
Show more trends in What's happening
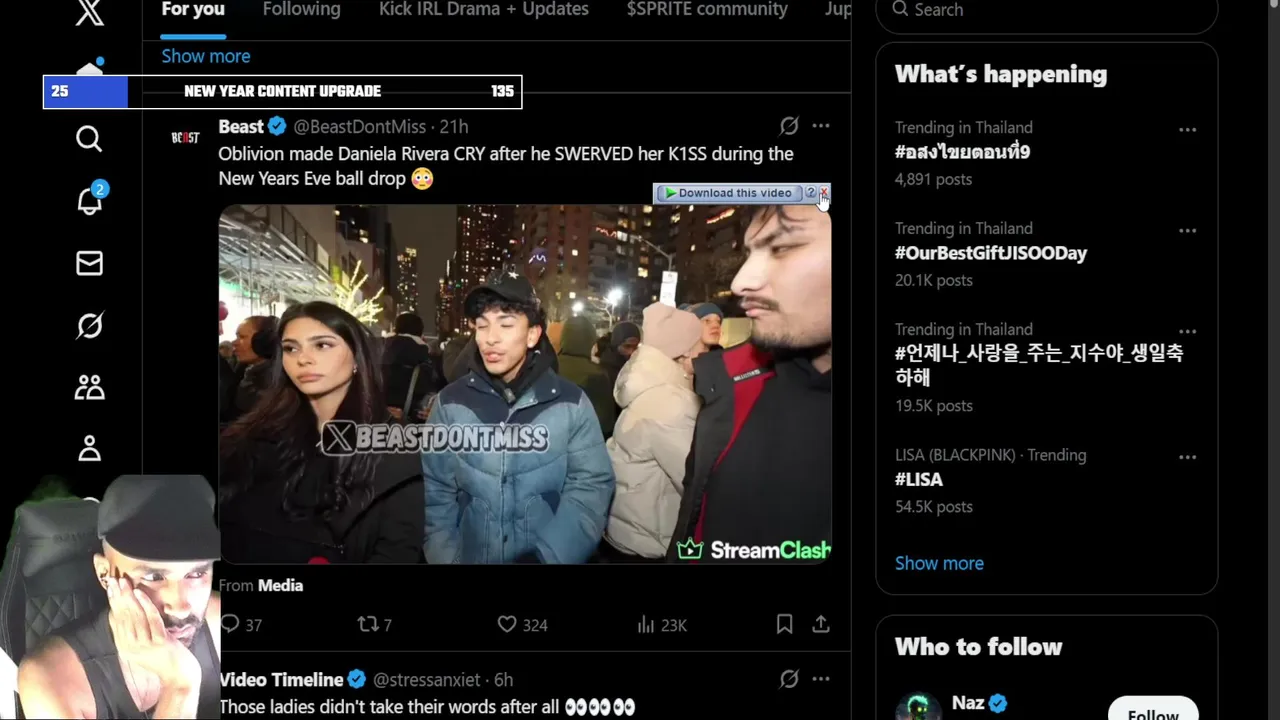click(939, 563)
